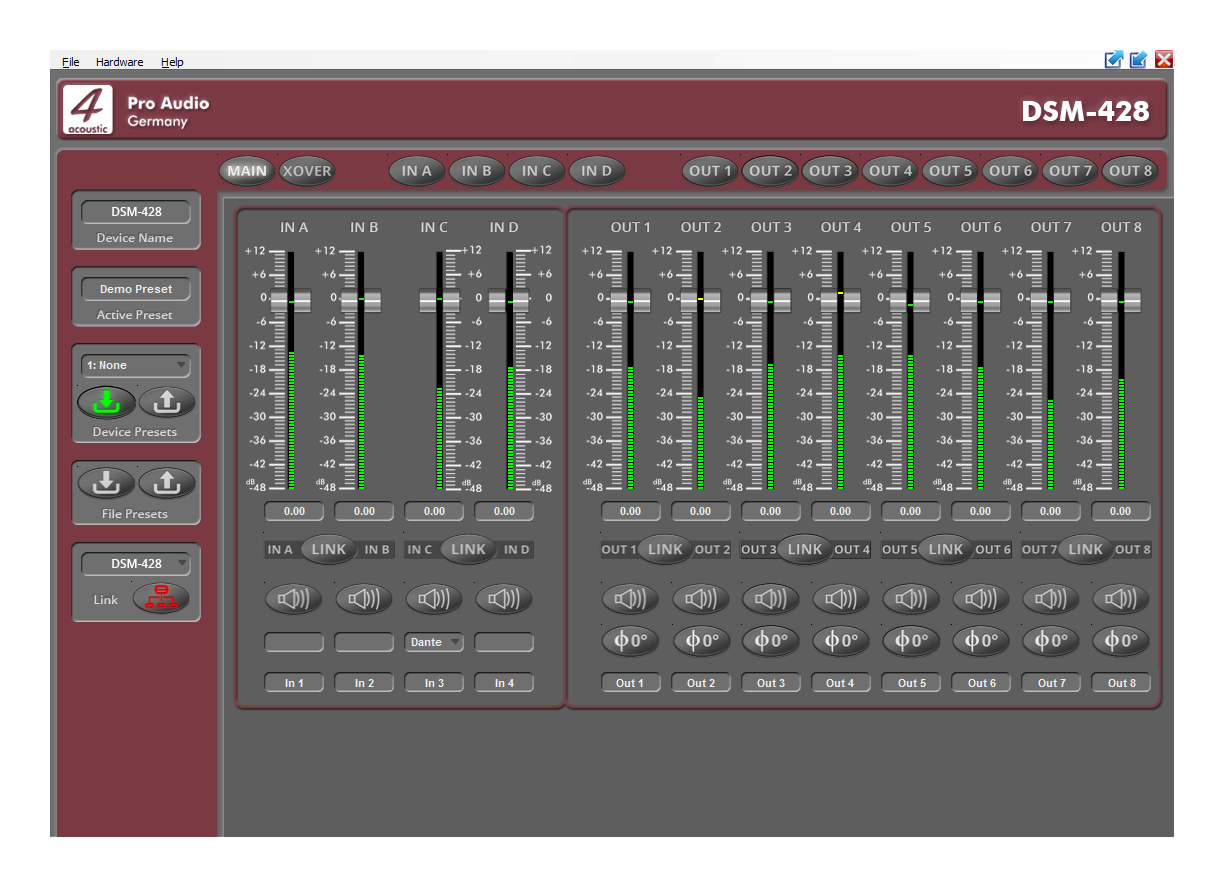Screen dimensions: 1225x888
Task: Click the OUT 8 fader handle
Action: 1121,300
